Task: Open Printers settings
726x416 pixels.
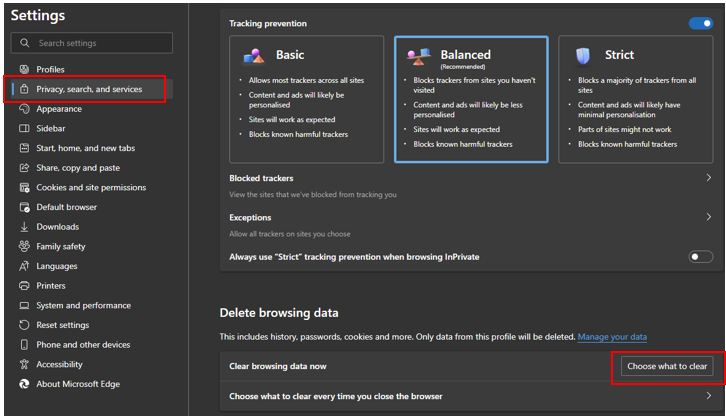Action: tap(51, 286)
